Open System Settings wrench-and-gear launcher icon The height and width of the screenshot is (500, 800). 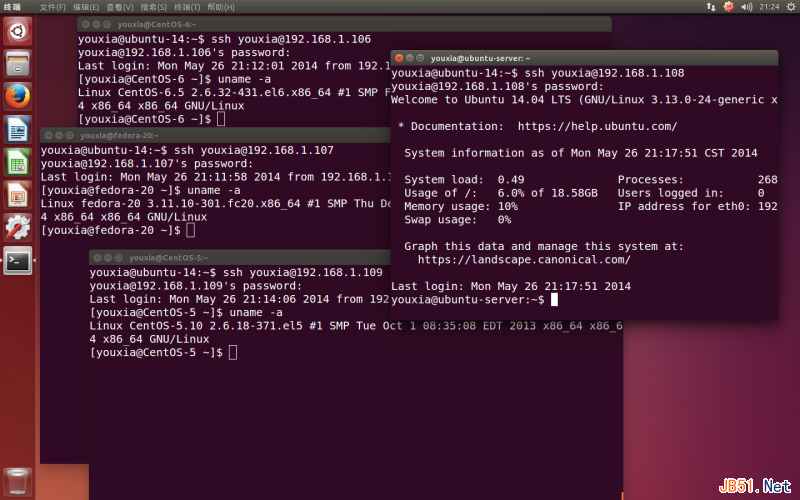tap(18, 228)
